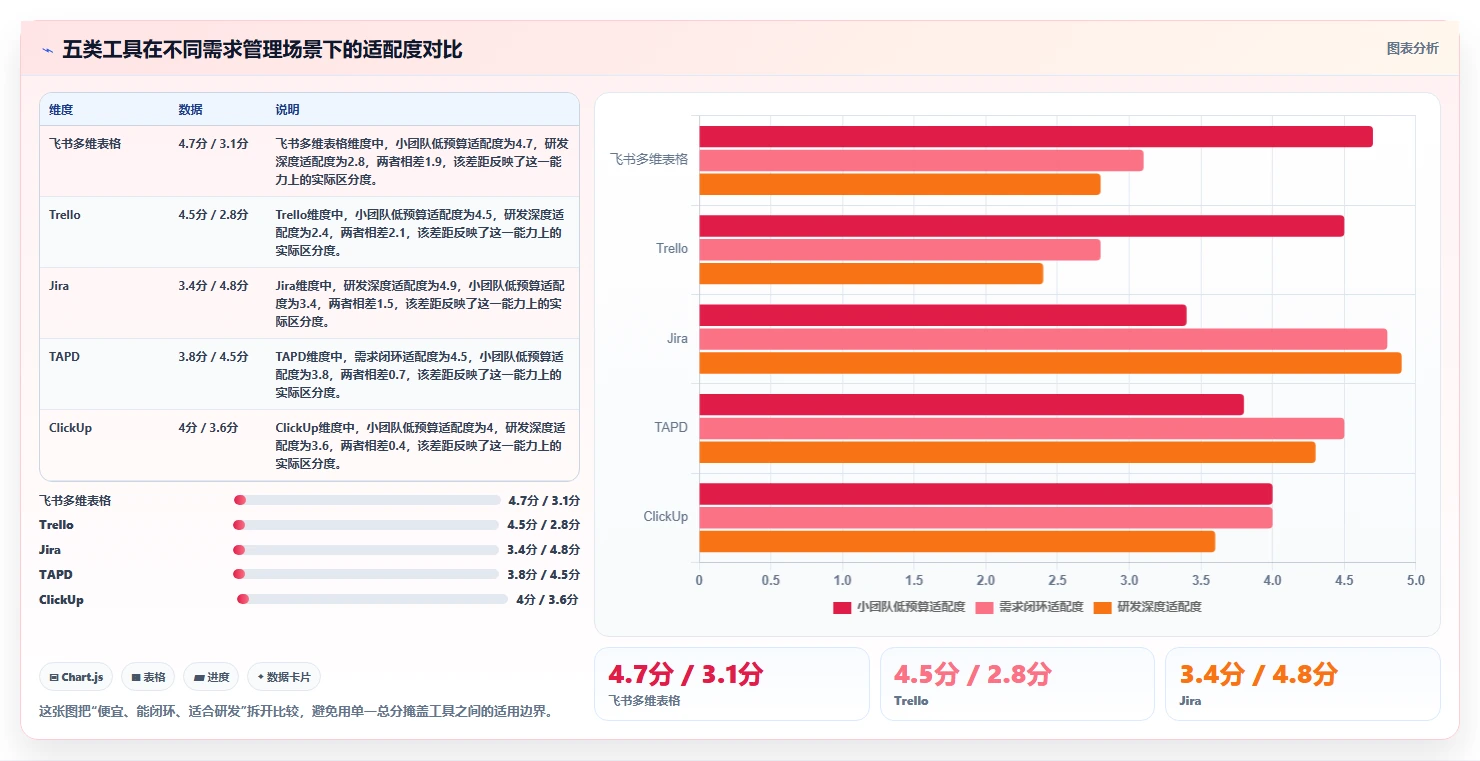Toggle the 需求闭环适配度 legend item
The image size is (1480, 761).
1029,607
